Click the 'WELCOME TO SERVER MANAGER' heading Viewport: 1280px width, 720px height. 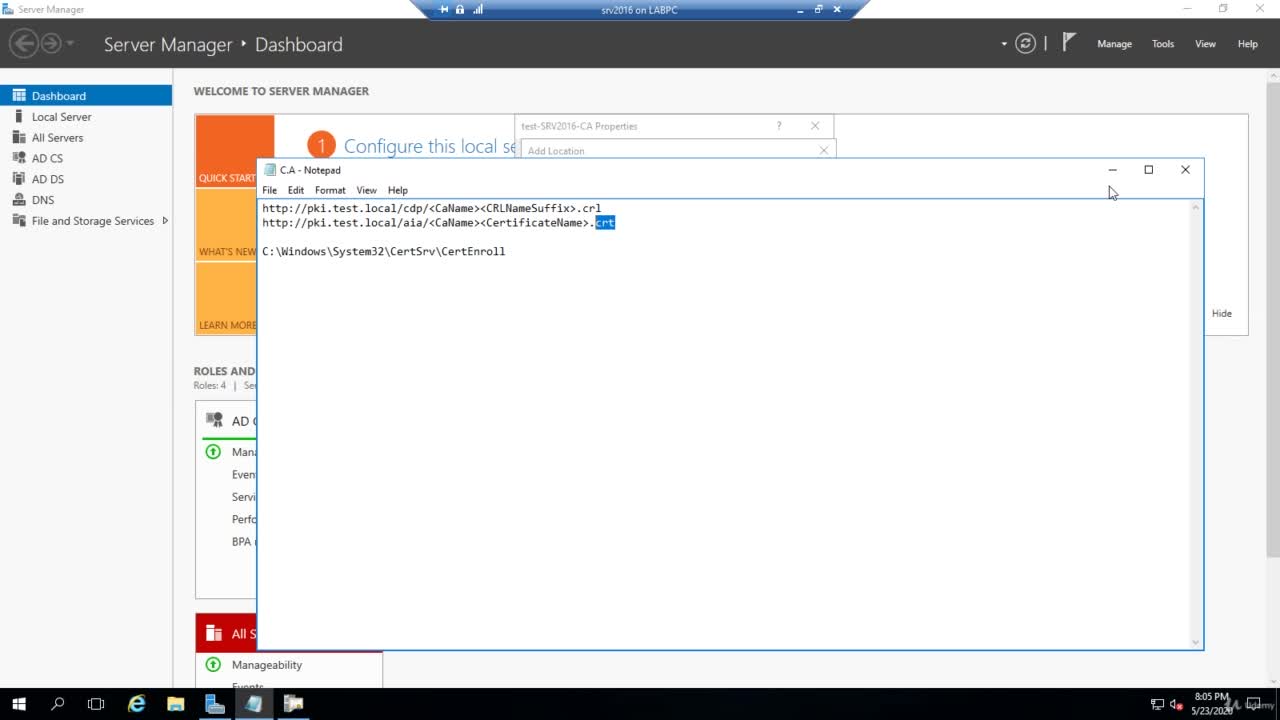point(281,91)
